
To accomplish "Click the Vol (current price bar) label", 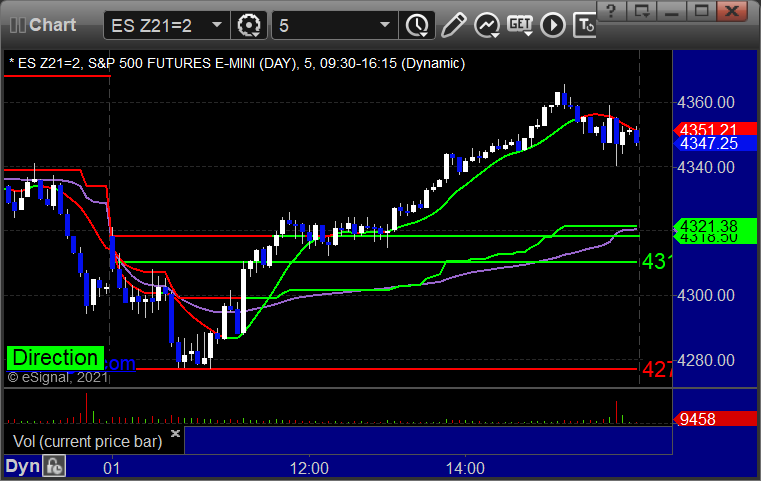I will click(88, 441).
